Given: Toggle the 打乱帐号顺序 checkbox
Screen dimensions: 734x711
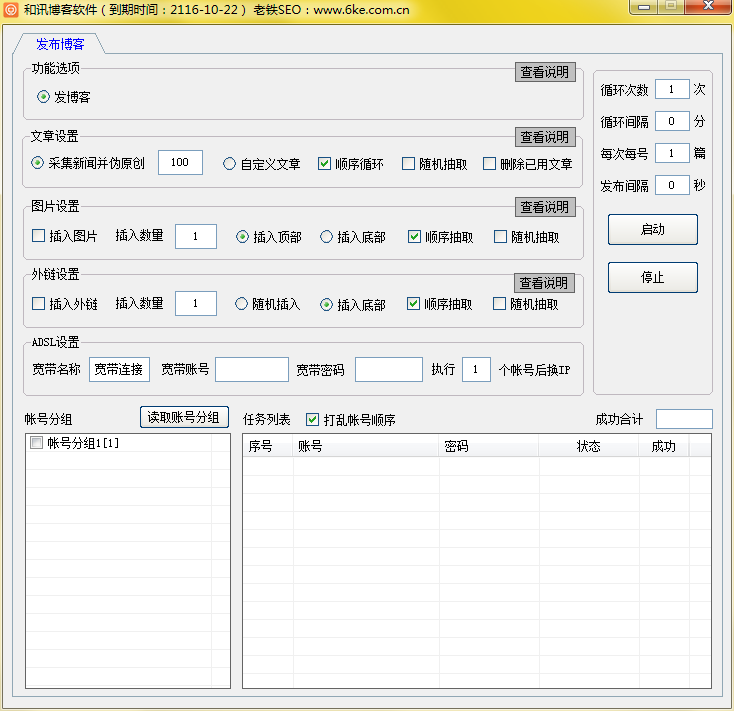Looking at the screenshot, I should point(313,420).
